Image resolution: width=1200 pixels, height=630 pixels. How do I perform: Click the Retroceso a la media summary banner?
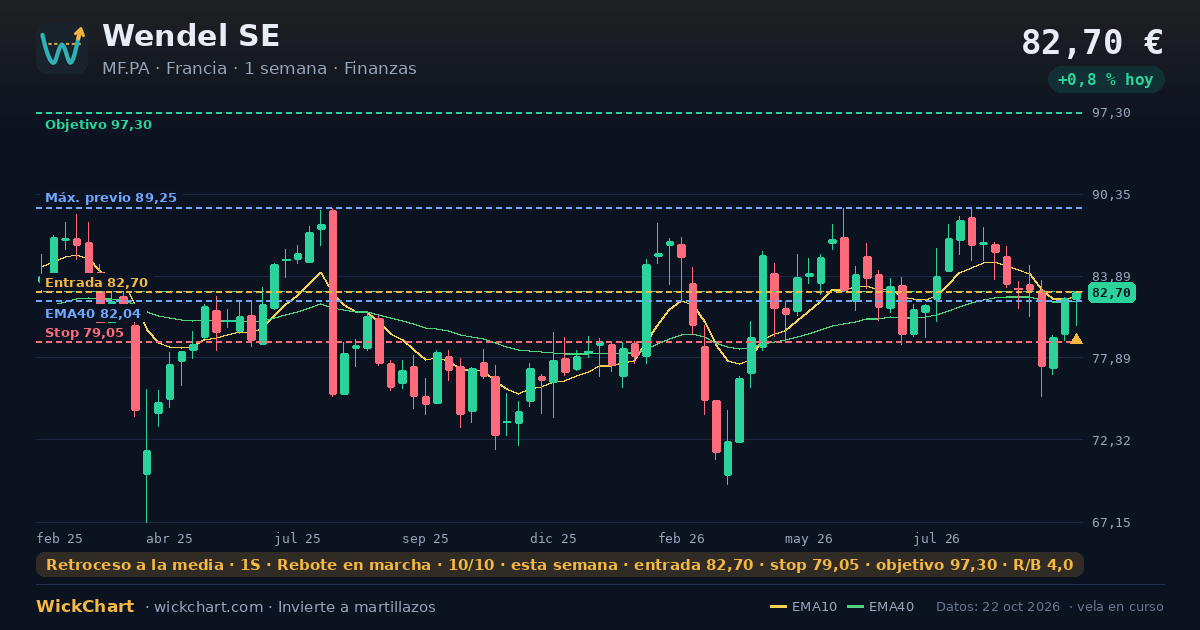coord(560,565)
